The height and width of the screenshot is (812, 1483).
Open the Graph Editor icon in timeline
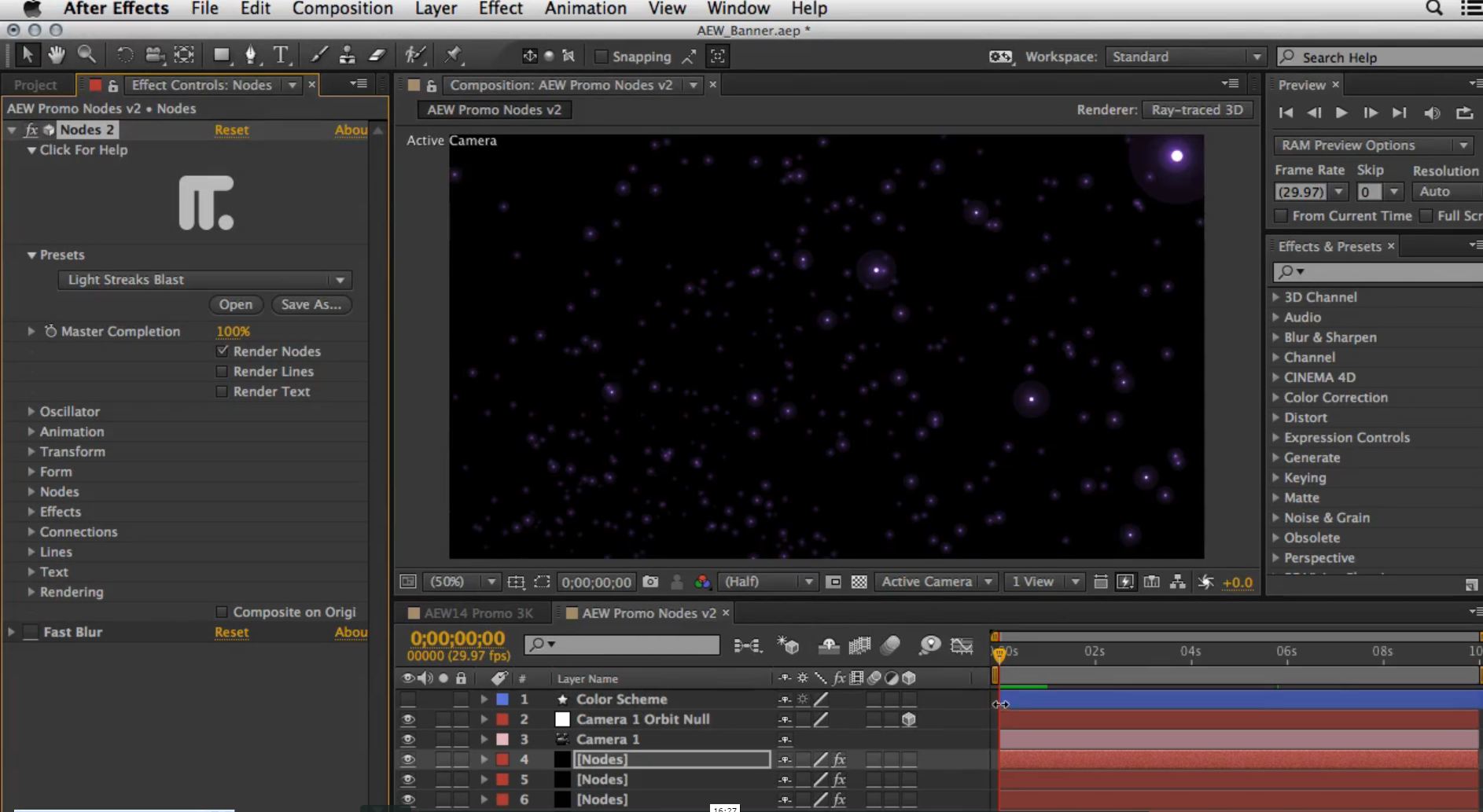tap(961, 645)
